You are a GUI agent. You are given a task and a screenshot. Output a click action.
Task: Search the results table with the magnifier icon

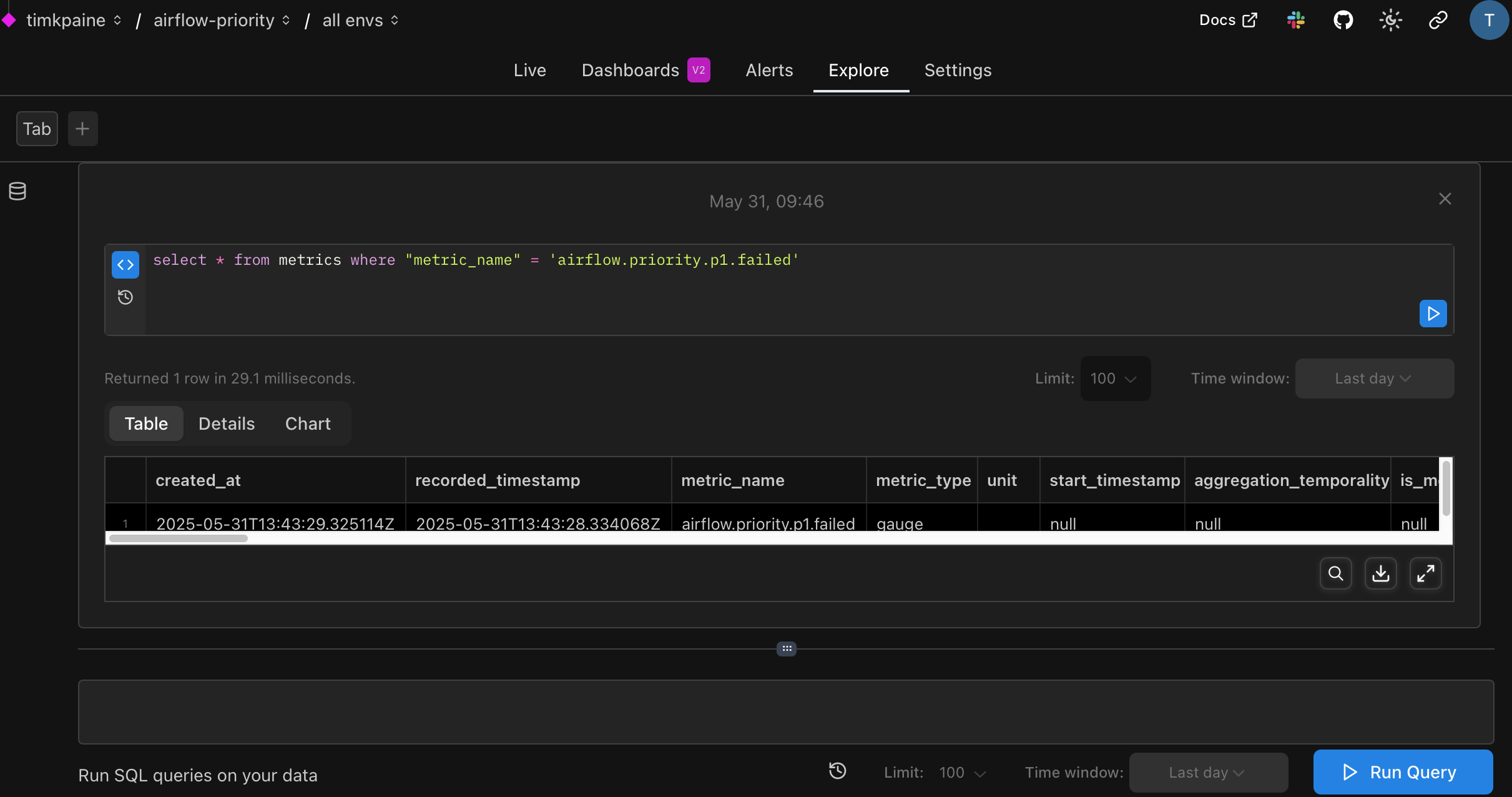[x=1335, y=573]
